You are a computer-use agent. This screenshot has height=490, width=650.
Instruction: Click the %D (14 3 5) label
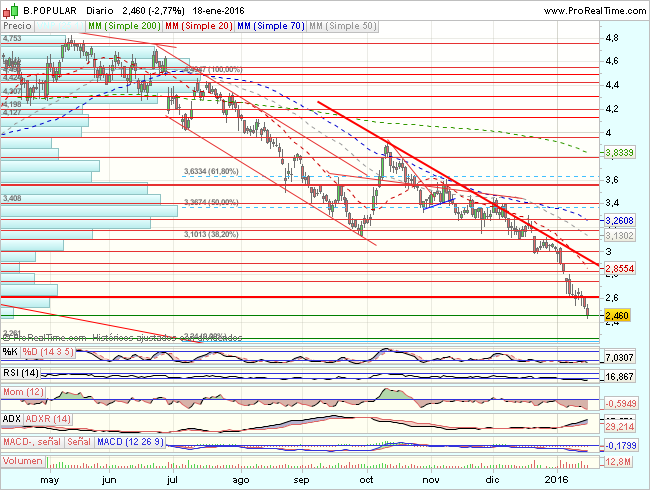coord(48,352)
